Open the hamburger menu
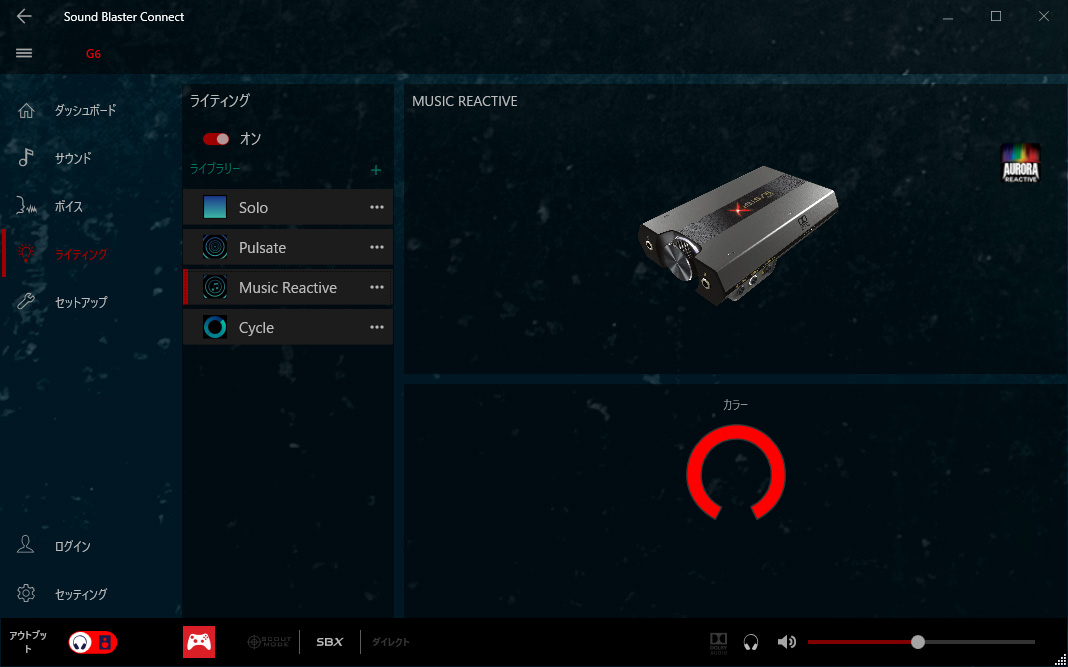 (x=24, y=53)
